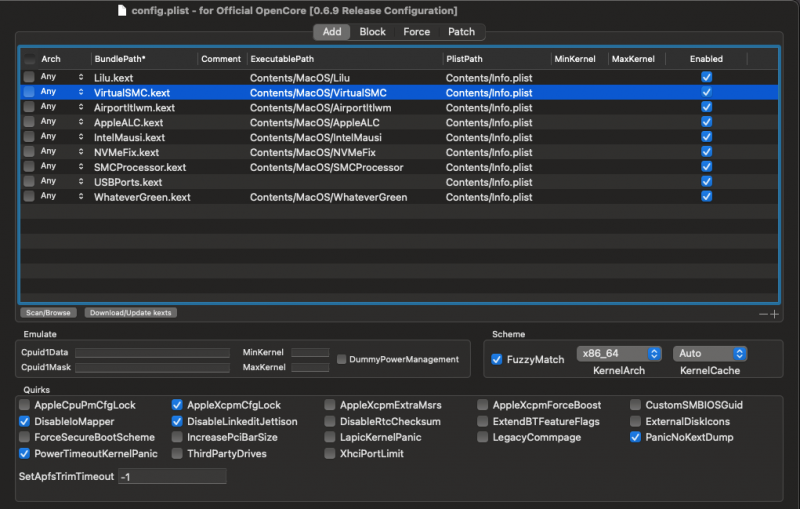Click the Scan/Browse button

coord(48,313)
